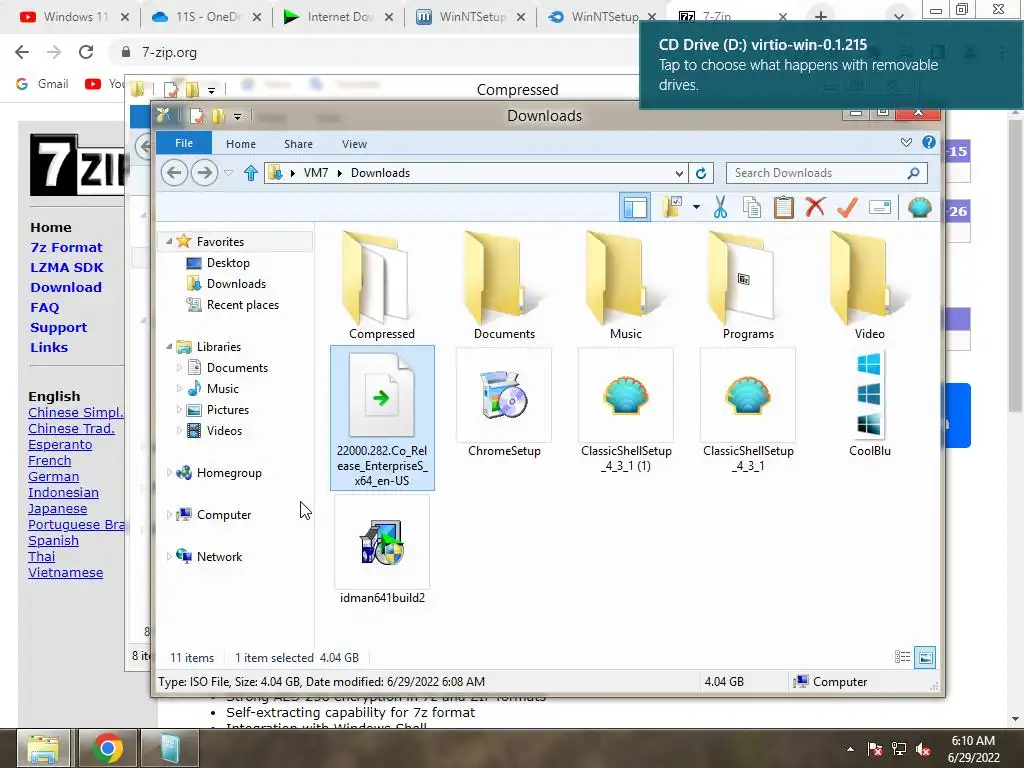Viewport: 1024px width, 768px height.
Task: Collapse the Favorites tree group
Action: (x=169, y=242)
